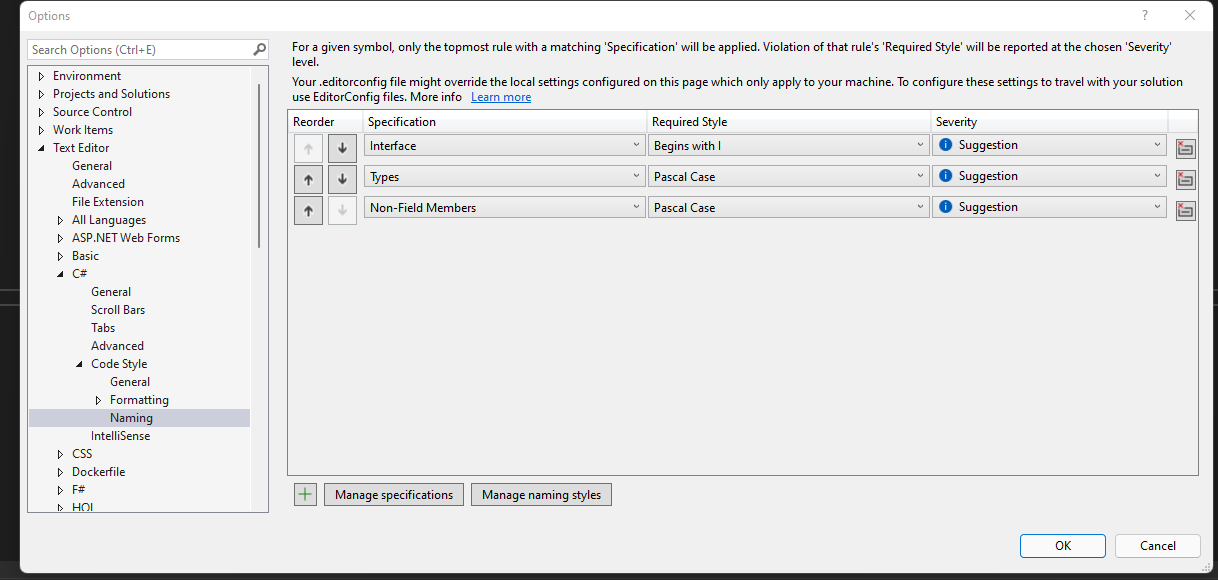Image resolution: width=1218 pixels, height=580 pixels.
Task: Move the Non-Field Members rule up
Action: (x=308, y=210)
